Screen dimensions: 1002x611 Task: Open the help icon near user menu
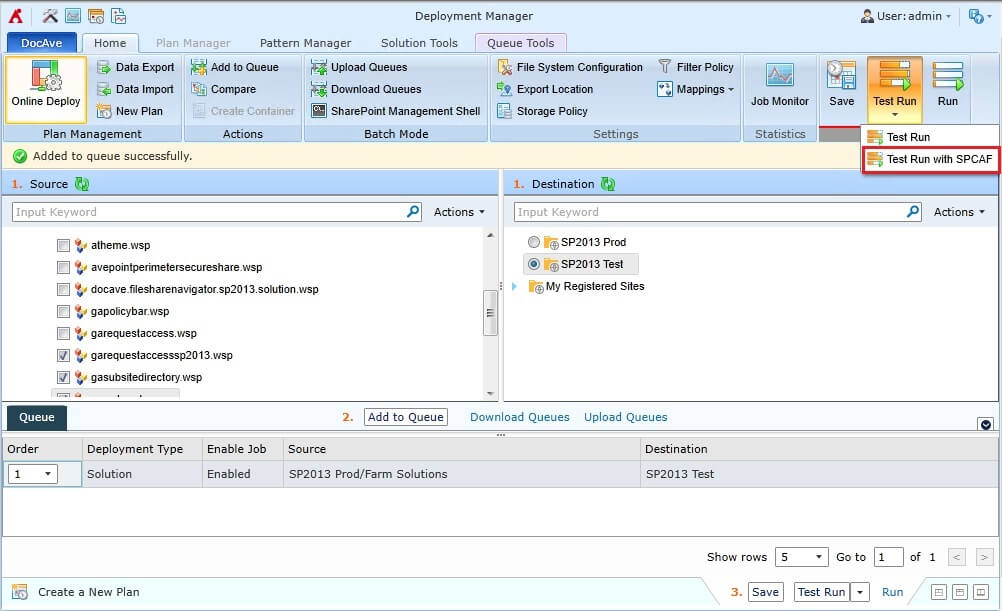point(976,16)
